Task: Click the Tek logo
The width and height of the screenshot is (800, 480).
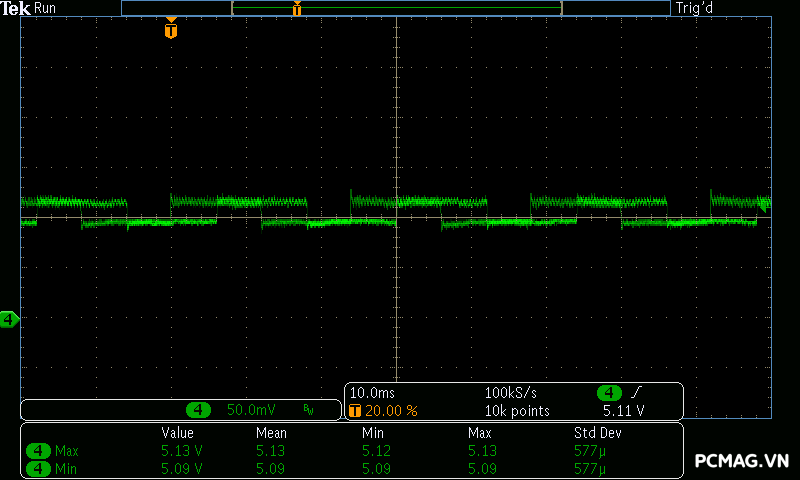Action: (15, 8)
